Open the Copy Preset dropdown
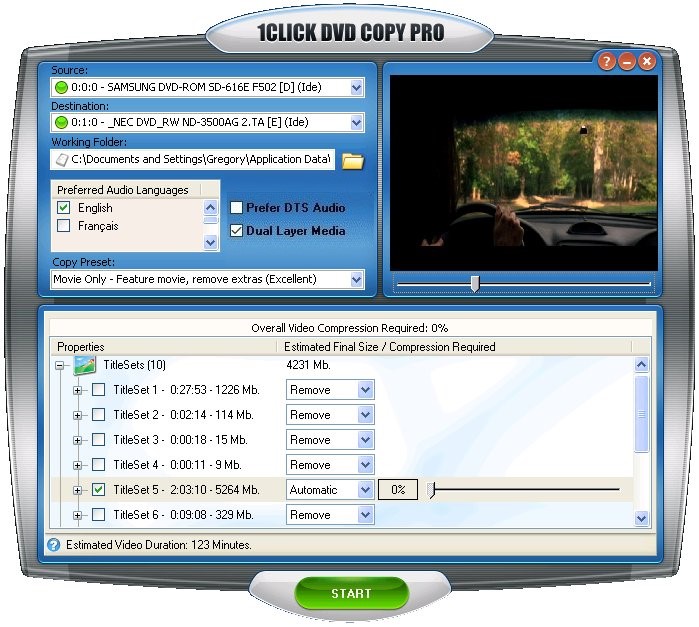This screenshot has height=627, width=699. [357, 280]
